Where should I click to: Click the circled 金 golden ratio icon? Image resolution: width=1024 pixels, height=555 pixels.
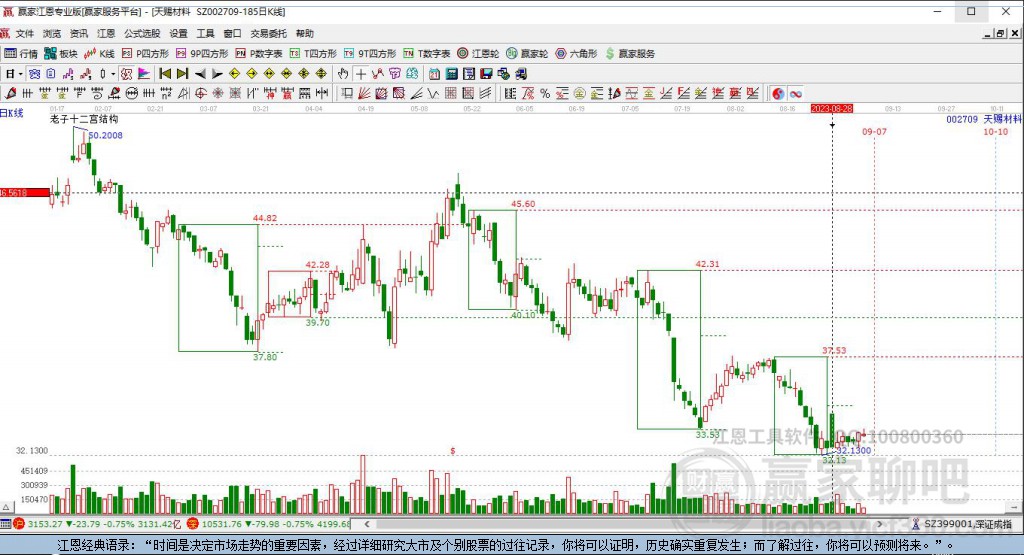[x=579, y=93]
